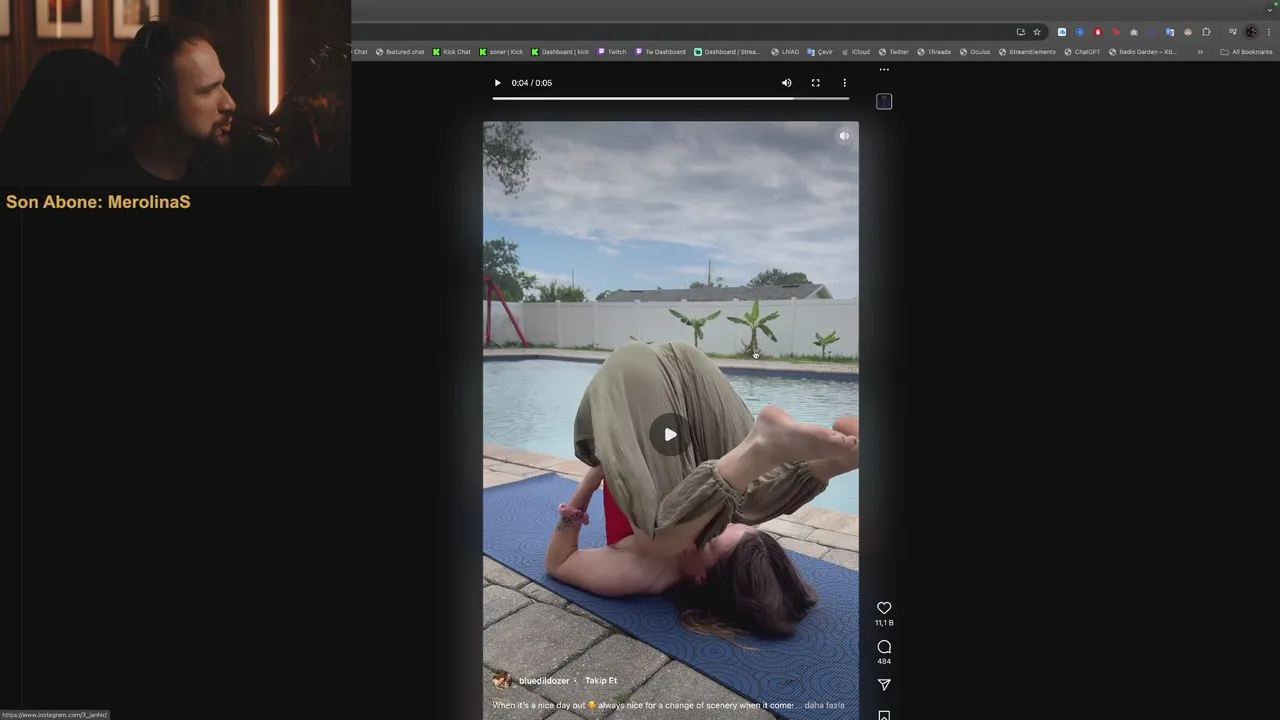Open the reel comments bubble icon
This screenshot has height=720, width=1280.
pos(884,647)
